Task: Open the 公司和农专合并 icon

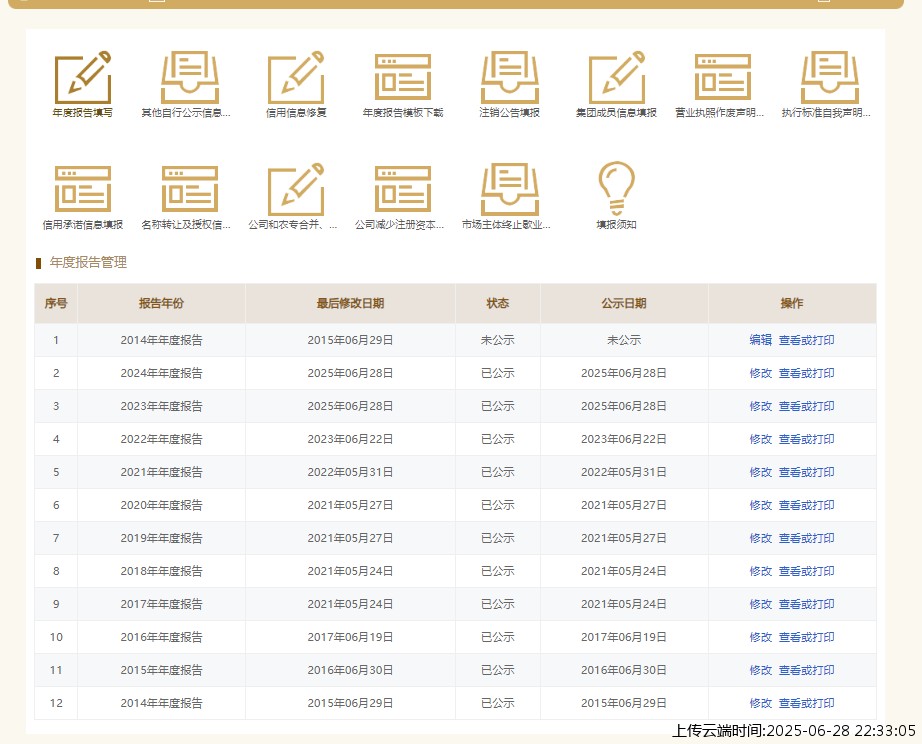Action: 296,189
